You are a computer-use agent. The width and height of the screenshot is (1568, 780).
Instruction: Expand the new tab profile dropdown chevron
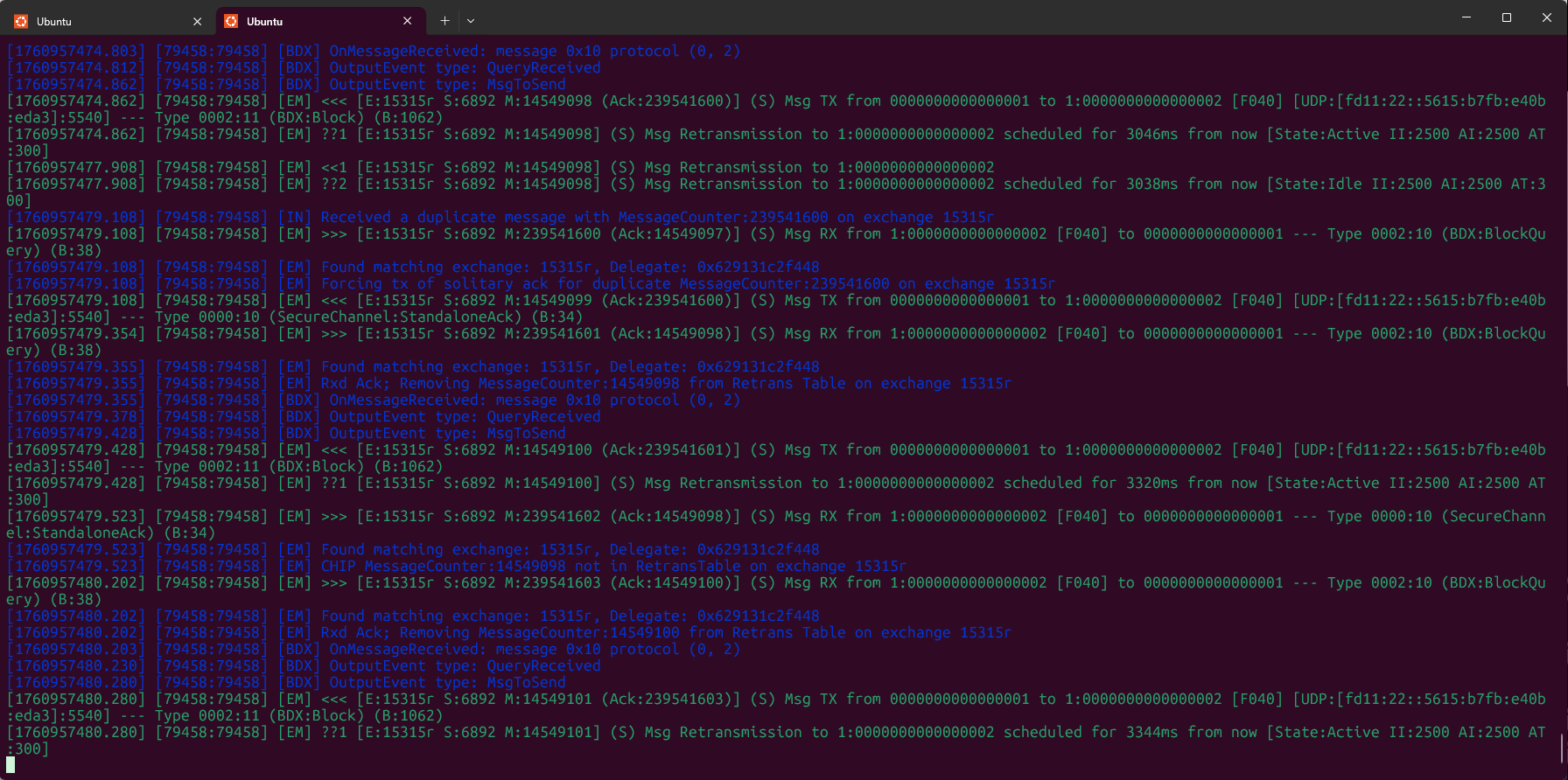click(471, 21)
